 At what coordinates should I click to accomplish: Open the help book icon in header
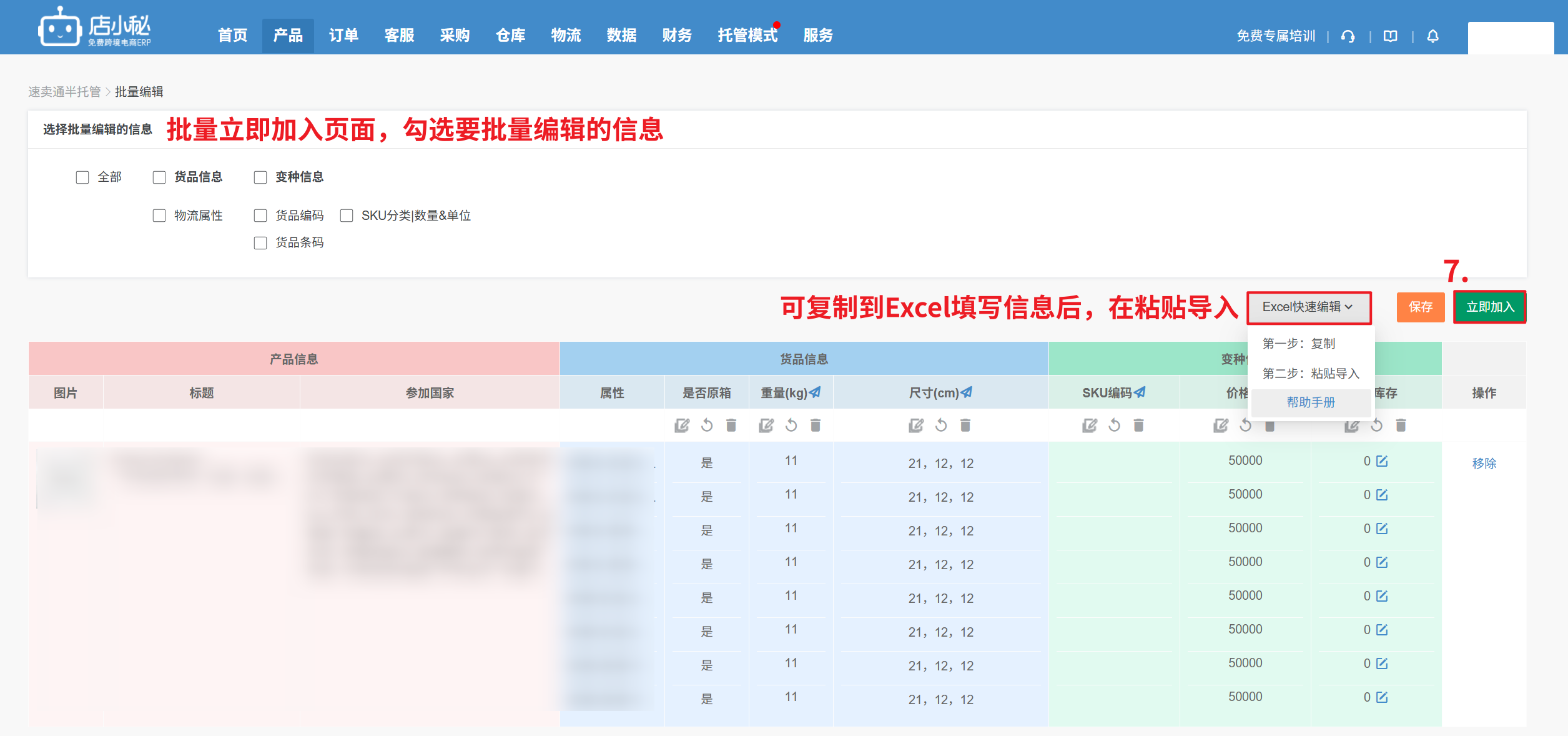(1390, 36)
